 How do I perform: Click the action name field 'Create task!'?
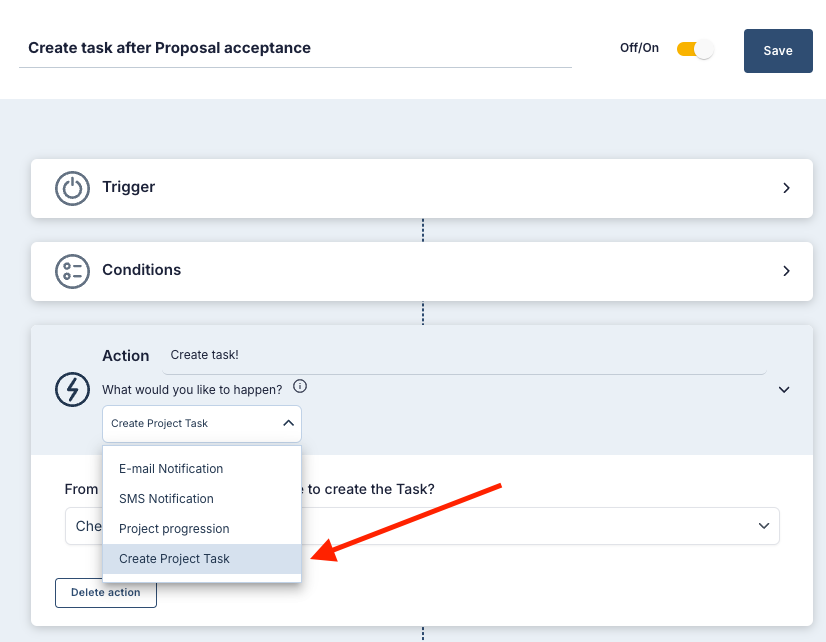[x=464, y=355]
